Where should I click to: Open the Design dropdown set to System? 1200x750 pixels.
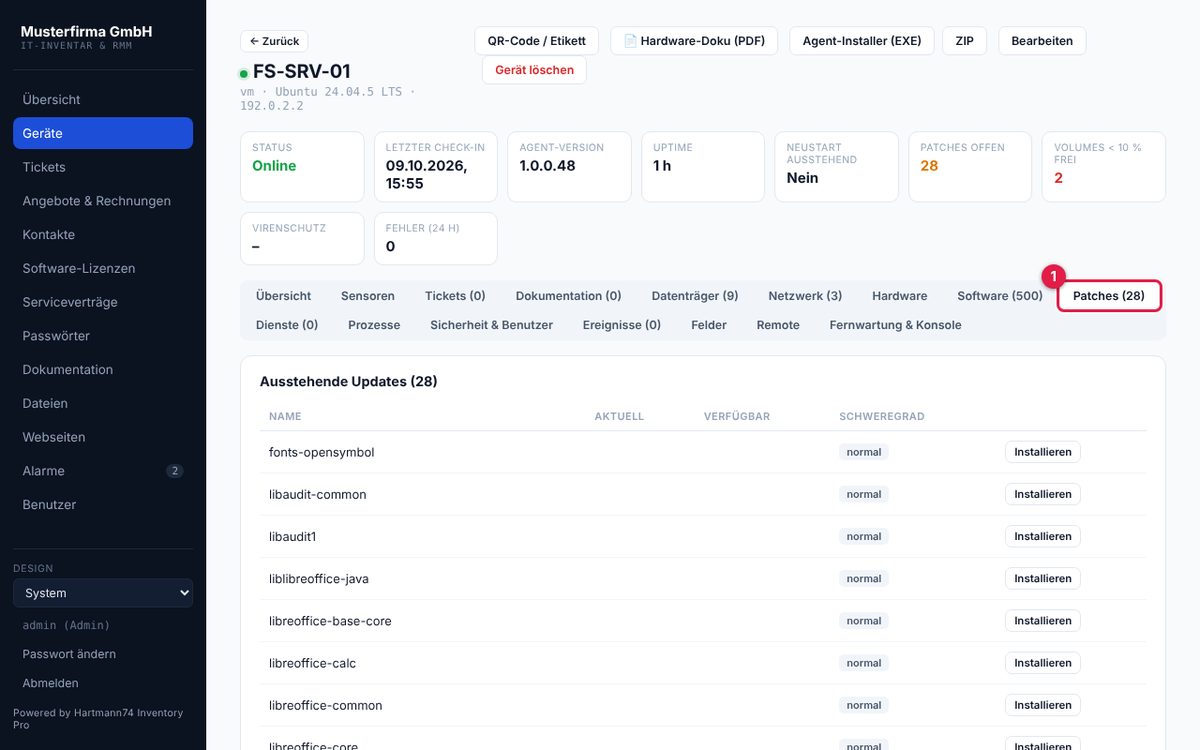(x=103, y=593)
